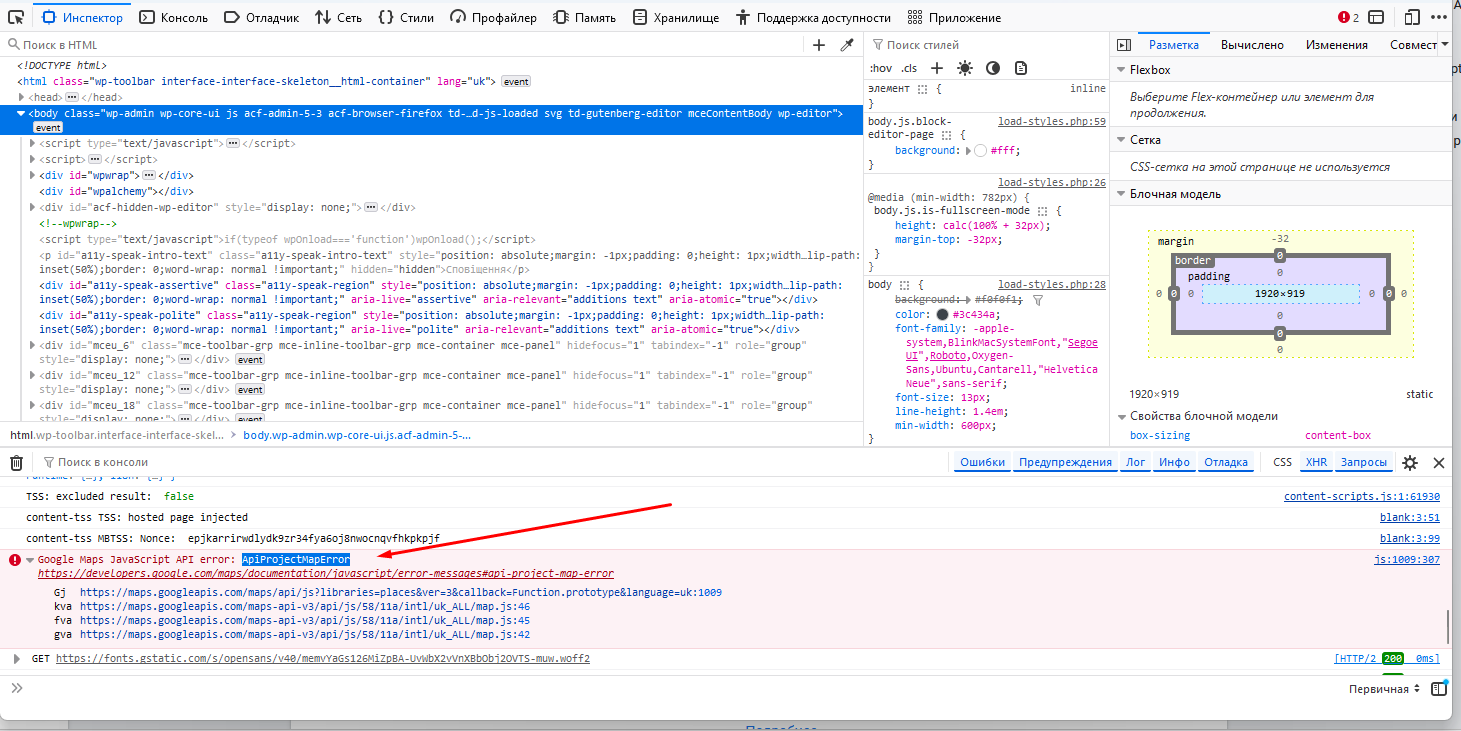Open load-styles.php:59 stylesheet link
The height and width of the screenshot is (731, 1461).
point(1052,122)
